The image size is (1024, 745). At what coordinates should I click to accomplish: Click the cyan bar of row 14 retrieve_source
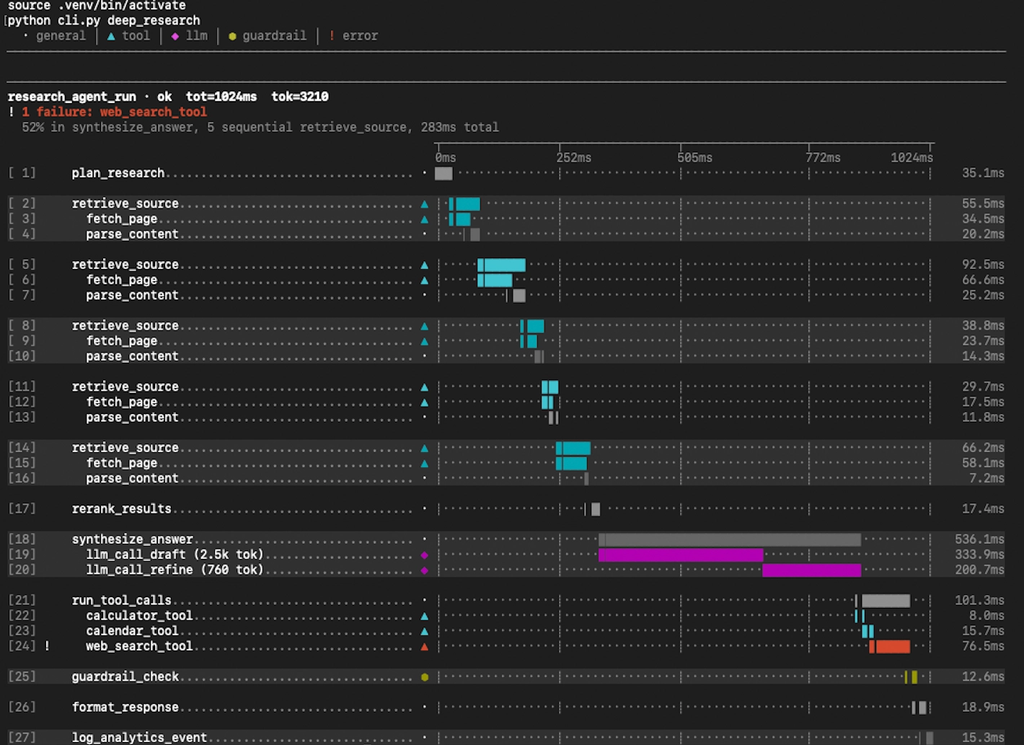click(x=573, y=448)
